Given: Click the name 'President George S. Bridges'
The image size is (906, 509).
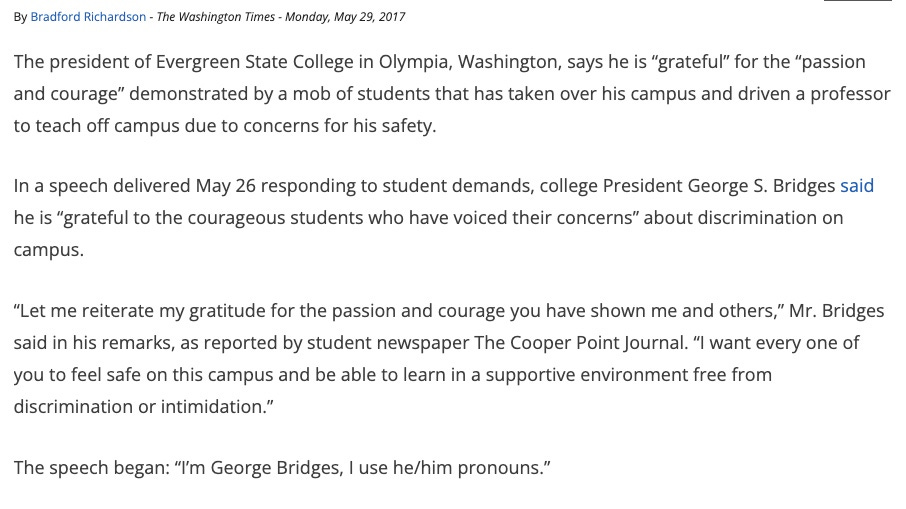Looking at the screenshot, I should [x=719, y=186].
